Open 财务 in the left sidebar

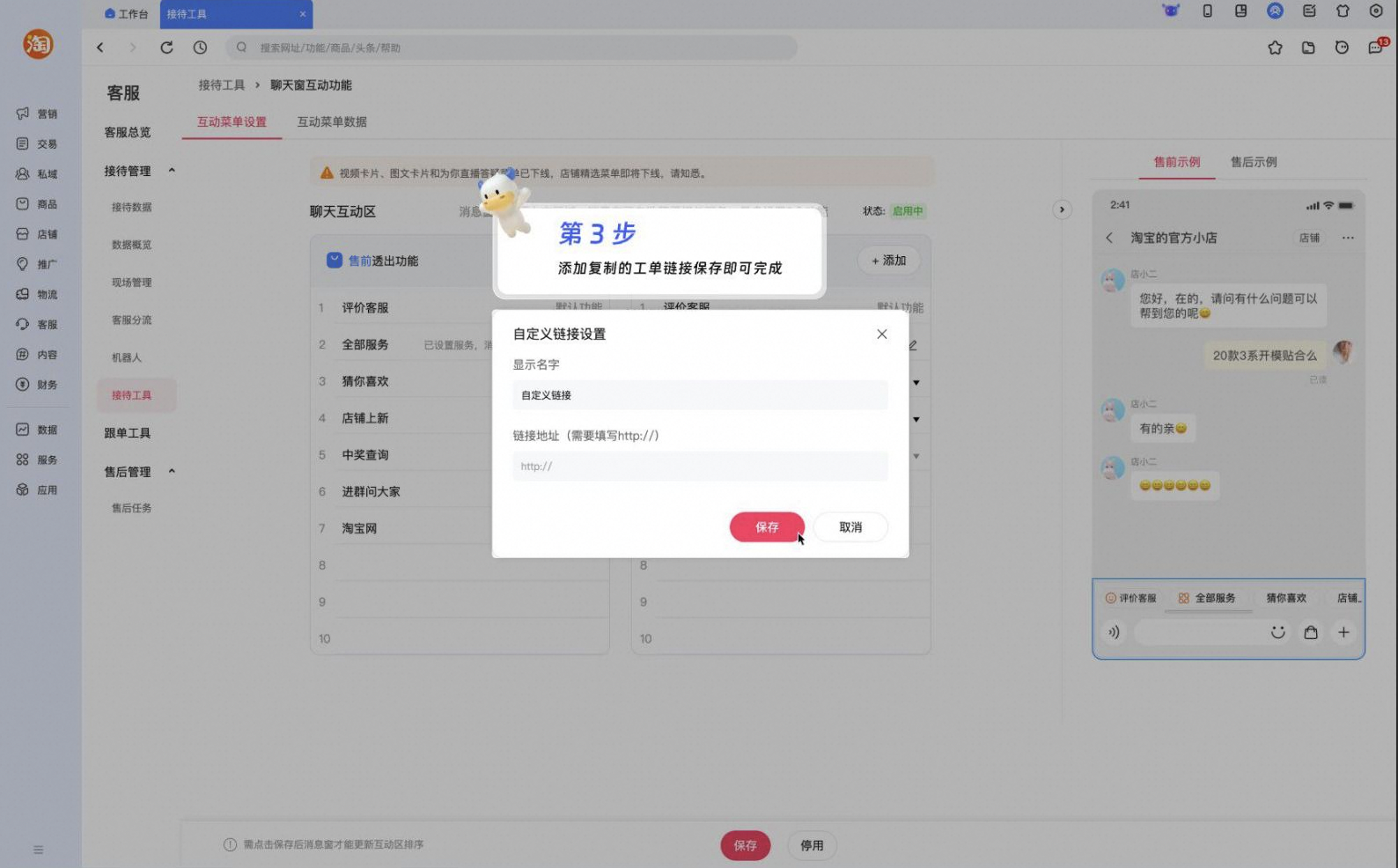(x=37, y=385)
